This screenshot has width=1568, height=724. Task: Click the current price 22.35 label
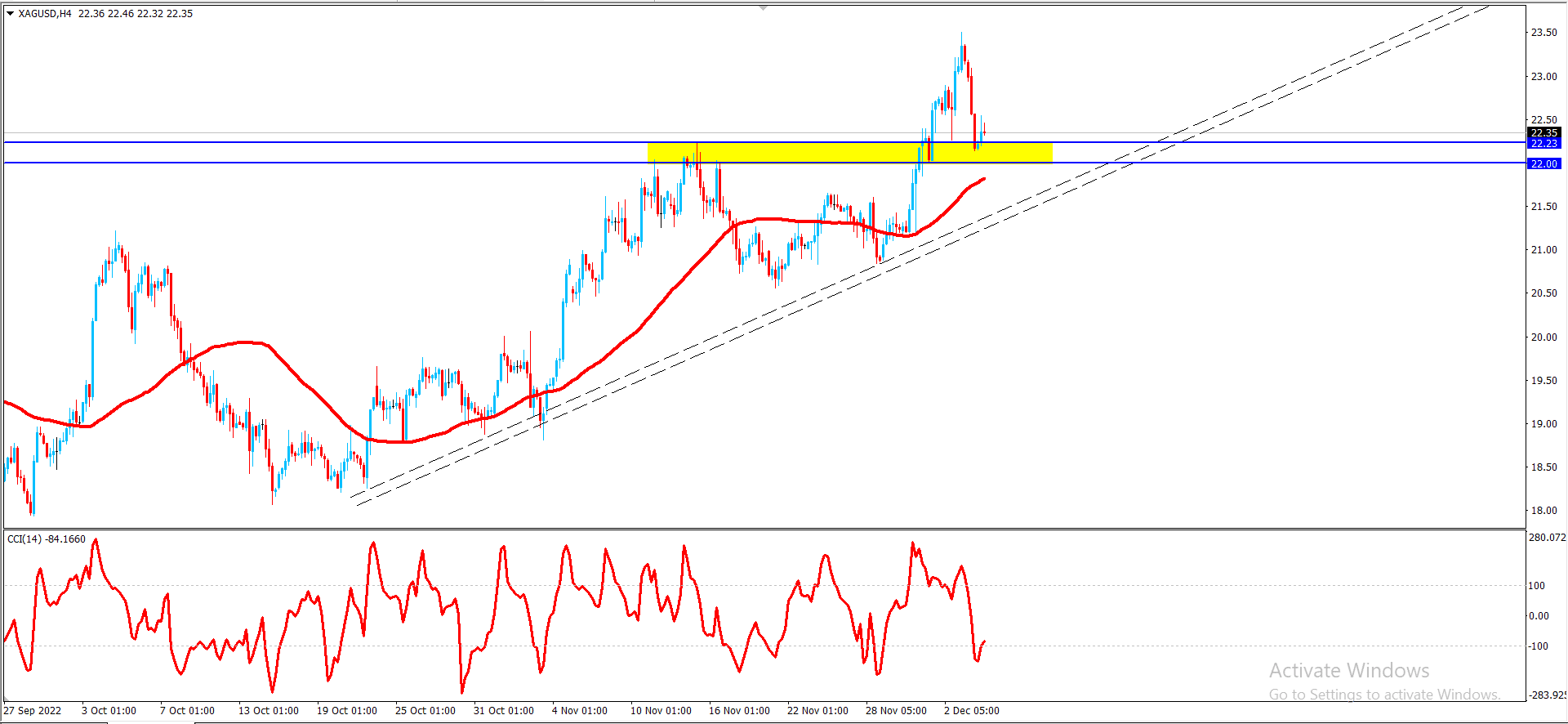coord(1543,132)
